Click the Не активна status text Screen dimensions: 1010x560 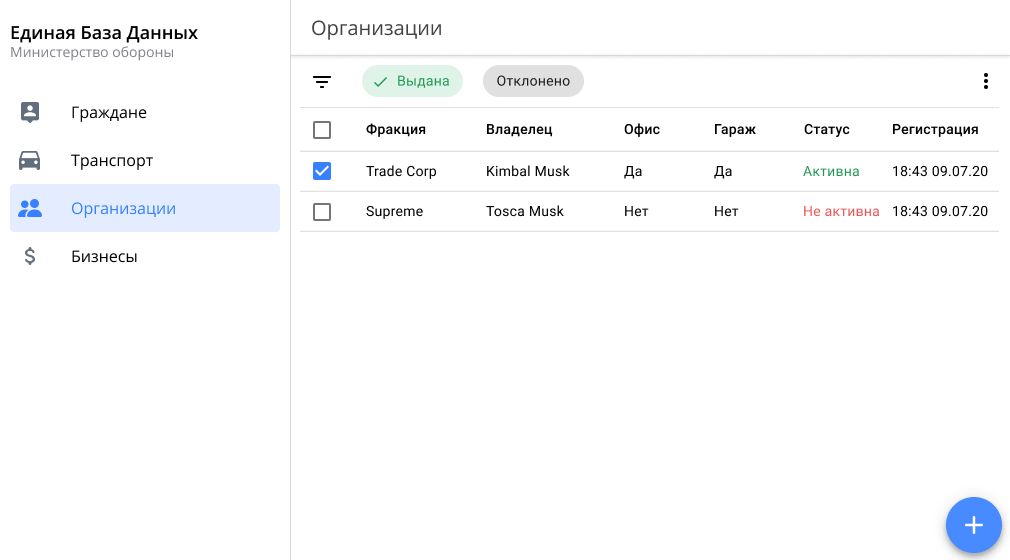[x=841, y=212]
